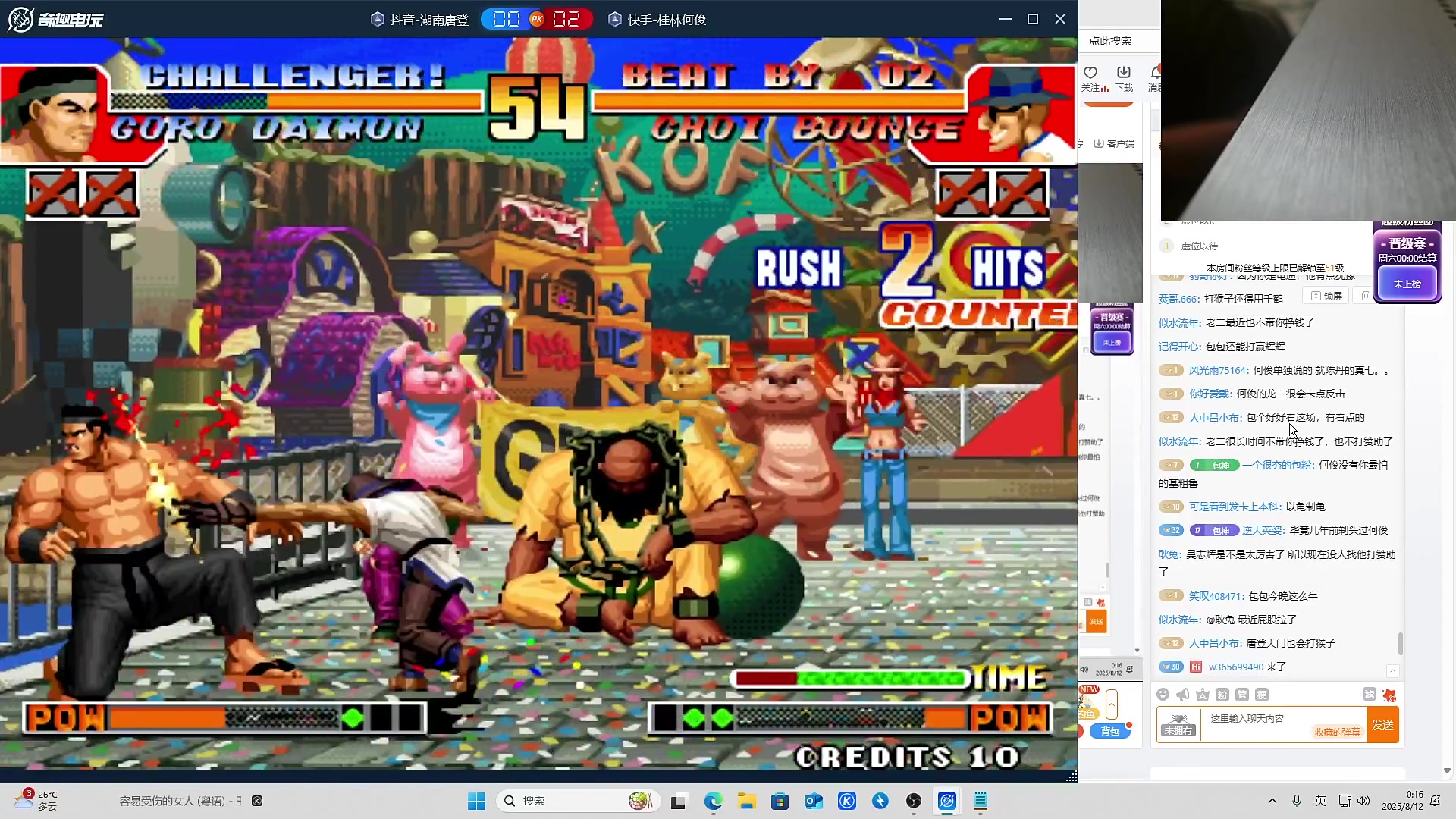Open the blue bird app on taskbar
The width and height of the screenshot is (1456, 819).
pos(880,801)
